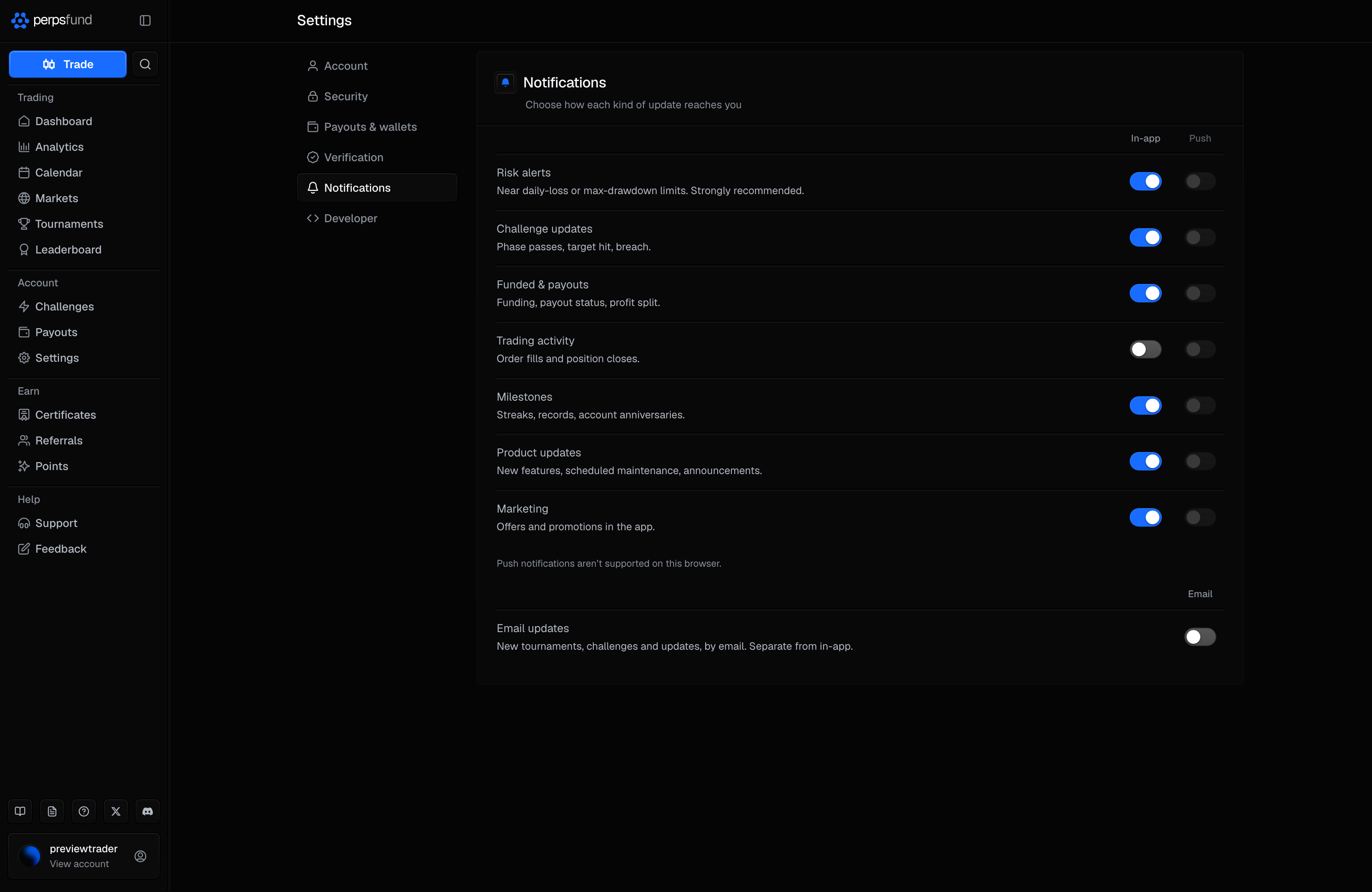Turn off Challenge updates in-app toggle
Screen dimensions: 1372x892
[x=1145, y=237]
